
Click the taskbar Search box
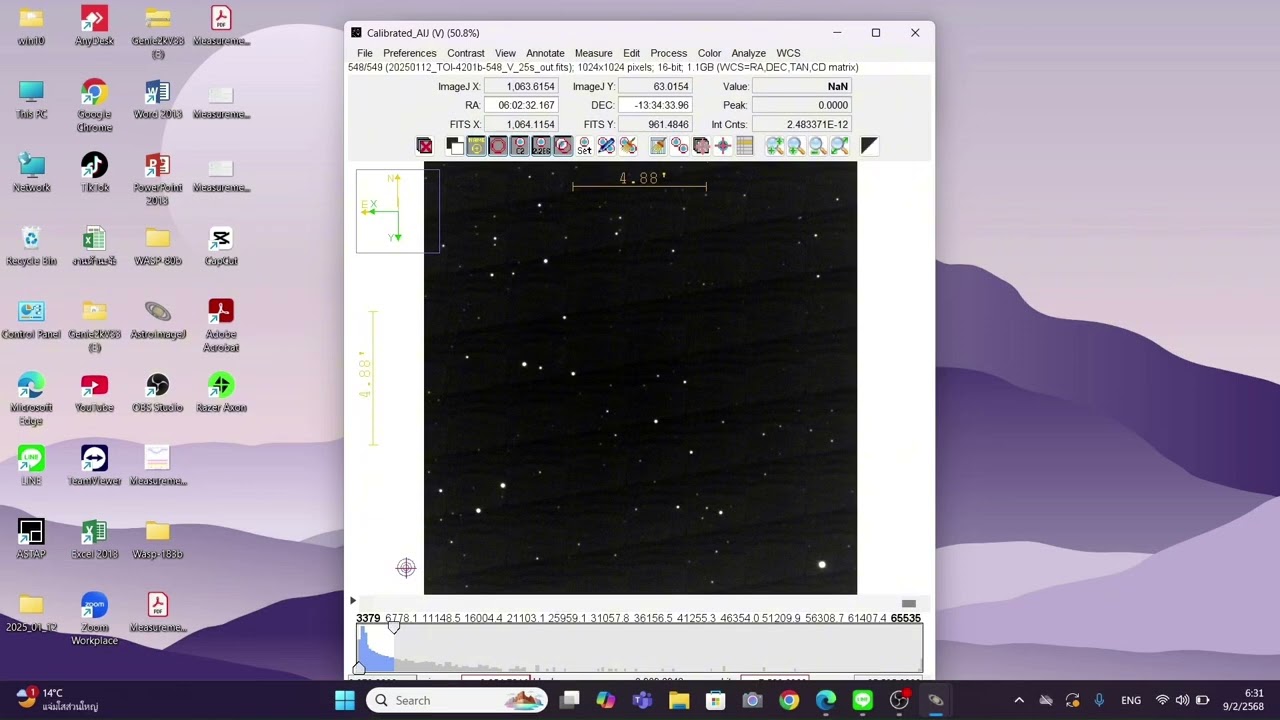click(x=457, y=700)
